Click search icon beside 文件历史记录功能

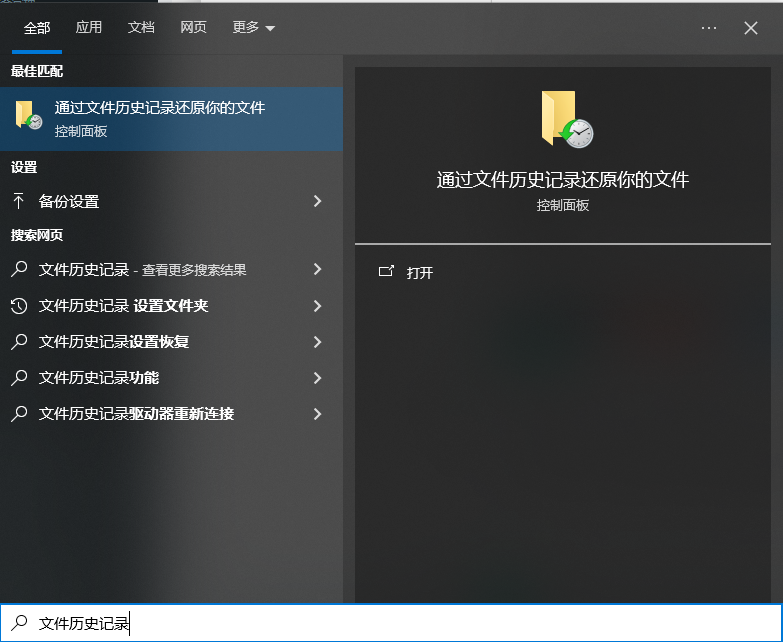point(19,377)
